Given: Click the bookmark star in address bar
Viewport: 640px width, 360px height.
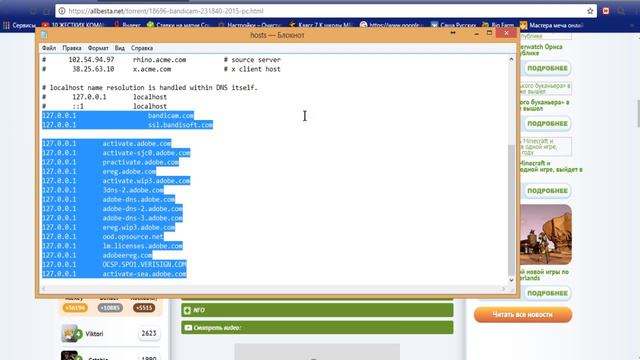Looking at the screenshot, I should pos(590,11).
